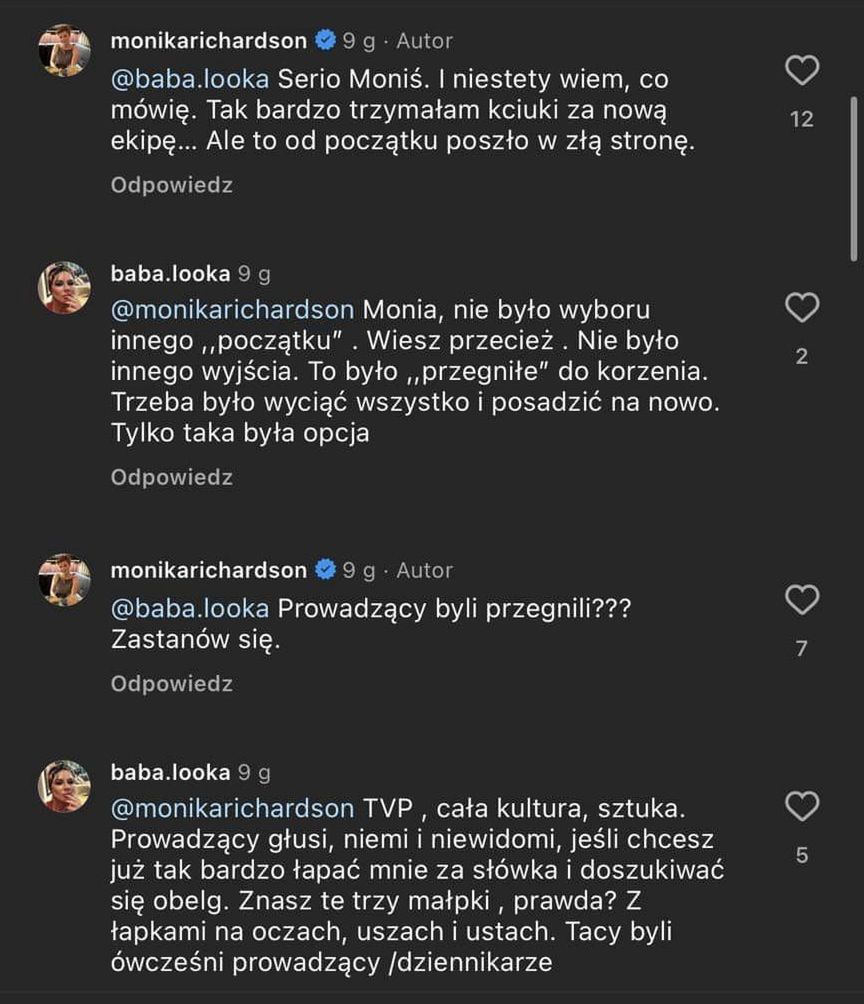Click baba.looka's avatar beside "Monia, nie było wyboru"

click(64, 288)
